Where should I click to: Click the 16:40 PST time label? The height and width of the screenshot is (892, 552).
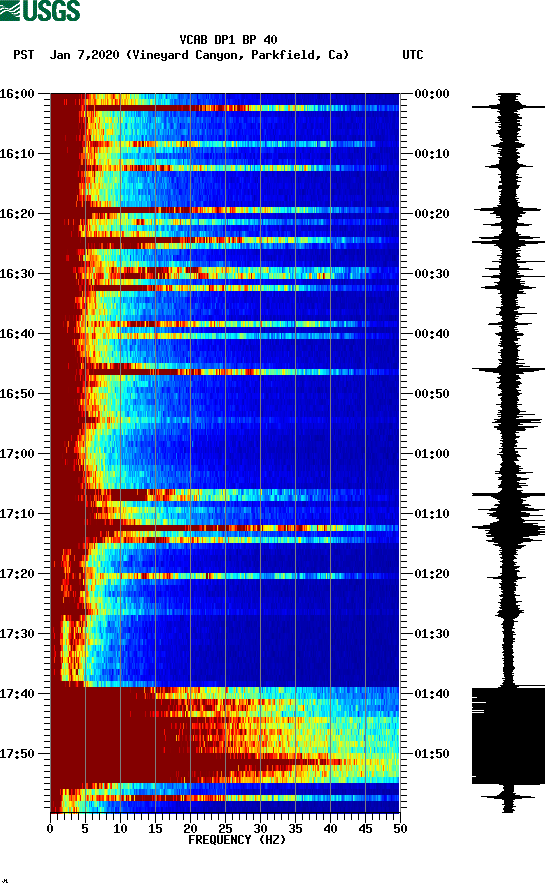(x=17, y=334)
